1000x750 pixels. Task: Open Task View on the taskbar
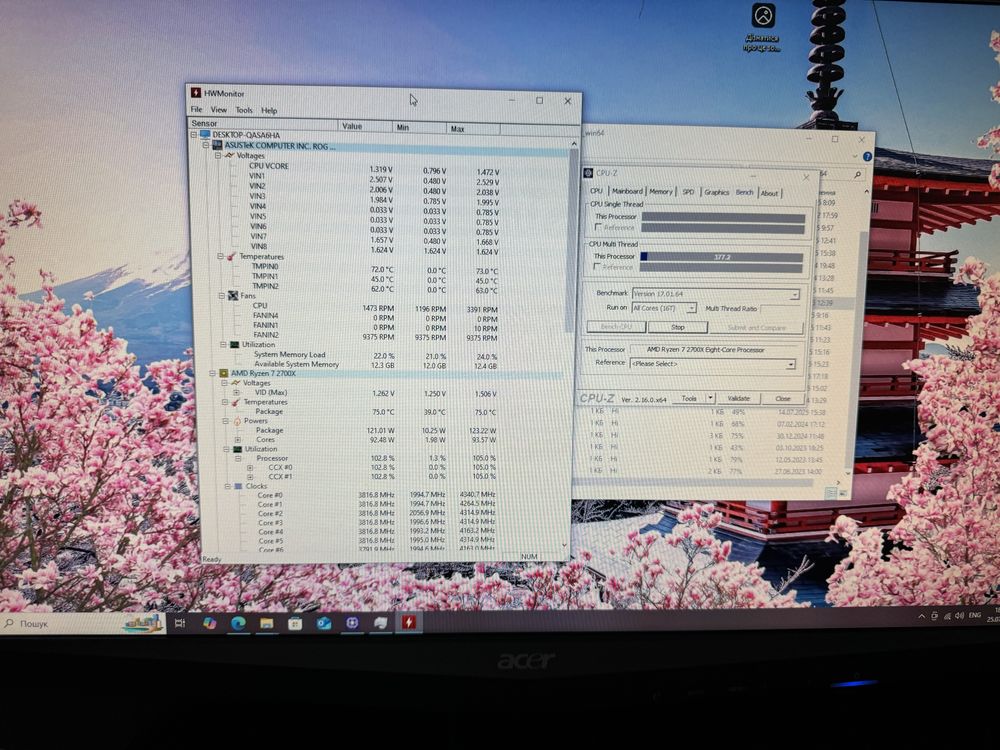180,623
